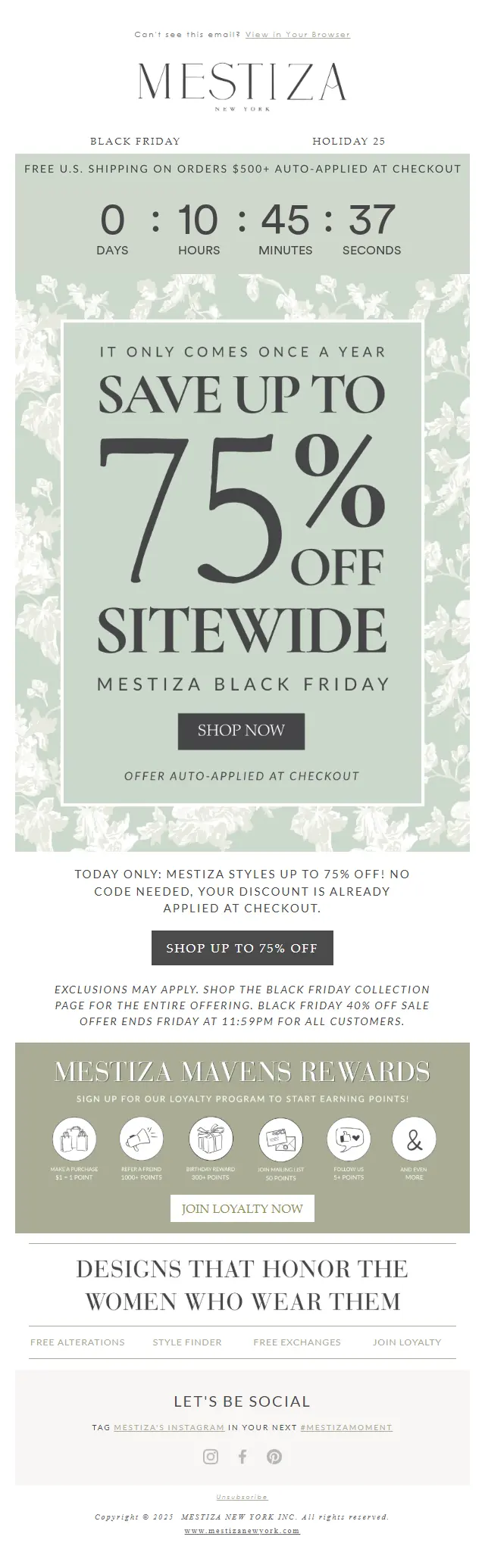The height and width of the screenshot is (1568, 485).
Task: Click the ampersand And Even More icon
Action: pos(414,1139)
